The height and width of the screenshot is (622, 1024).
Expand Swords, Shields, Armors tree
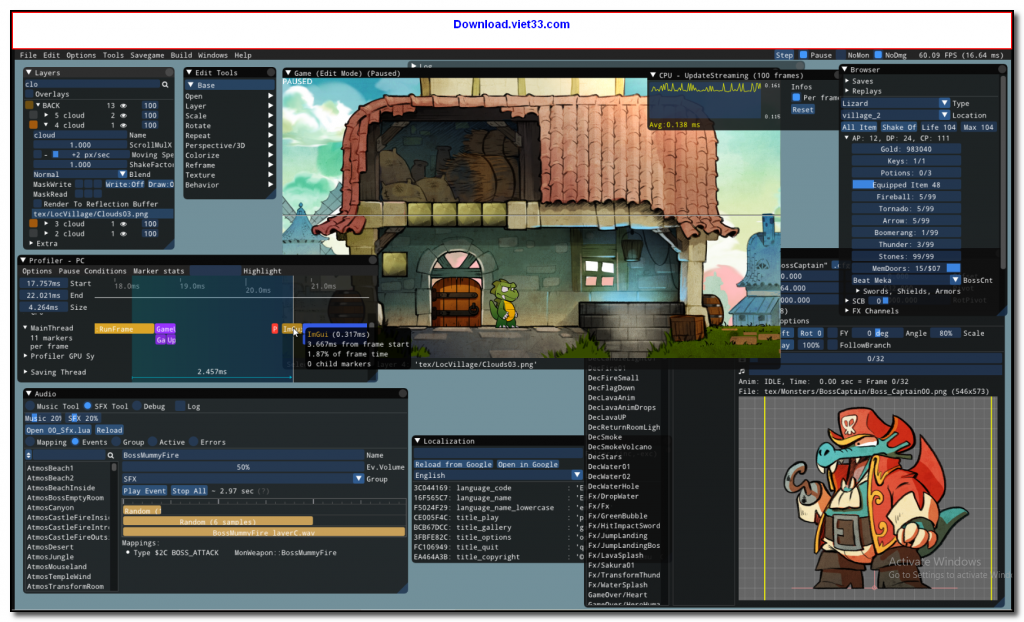857,291
